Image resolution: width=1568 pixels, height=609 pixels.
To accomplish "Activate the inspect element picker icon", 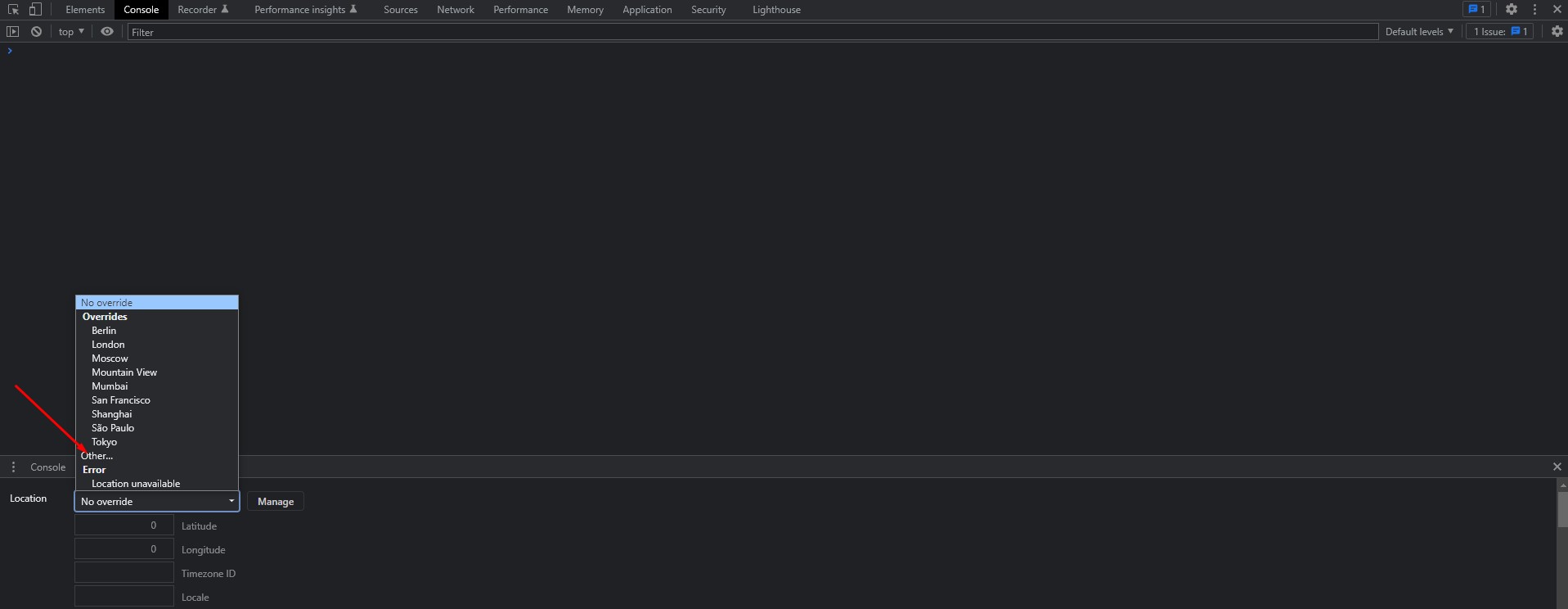I will (x=13, y=10).
